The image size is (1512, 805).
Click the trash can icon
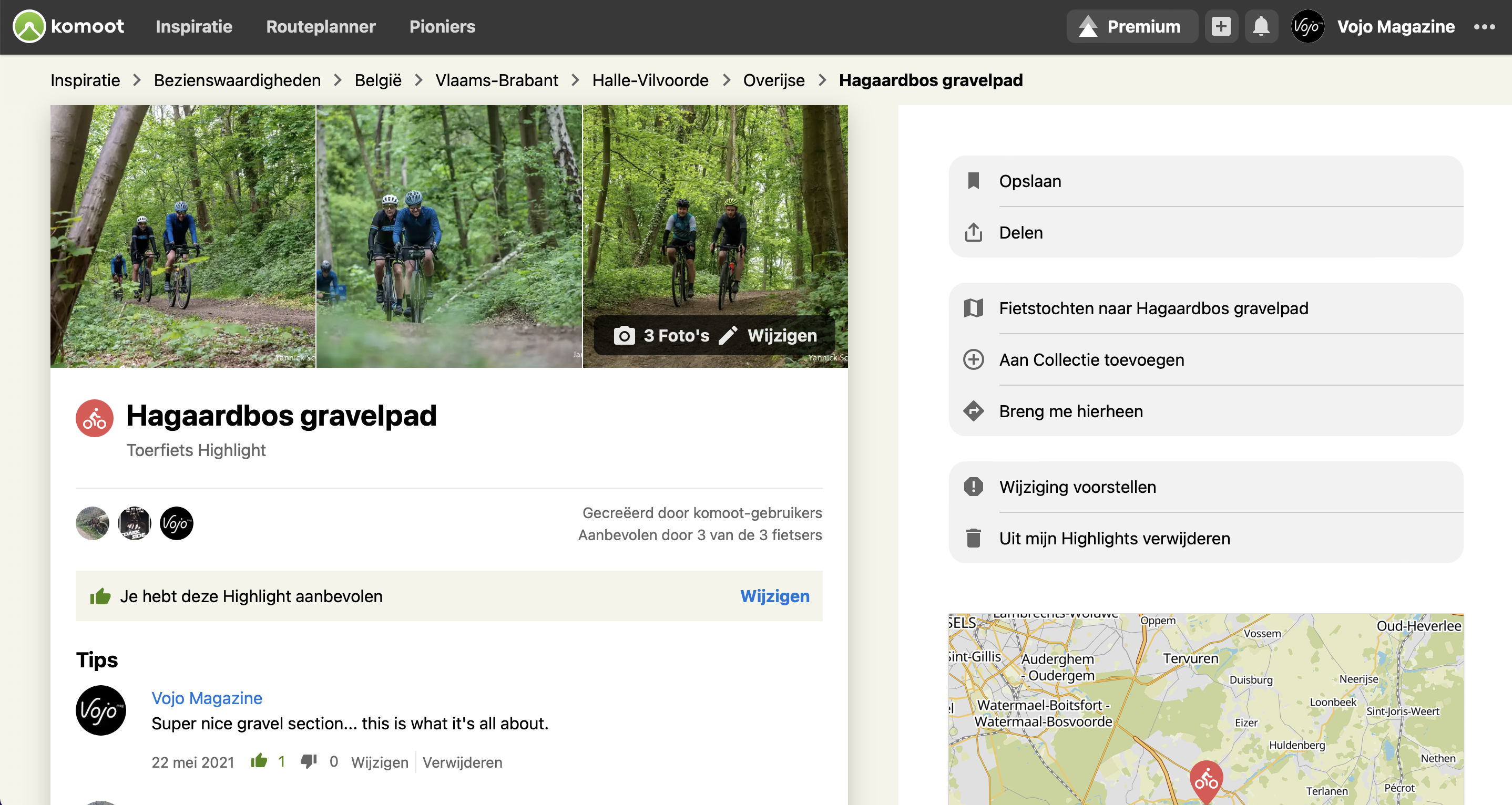click(973, 538)
